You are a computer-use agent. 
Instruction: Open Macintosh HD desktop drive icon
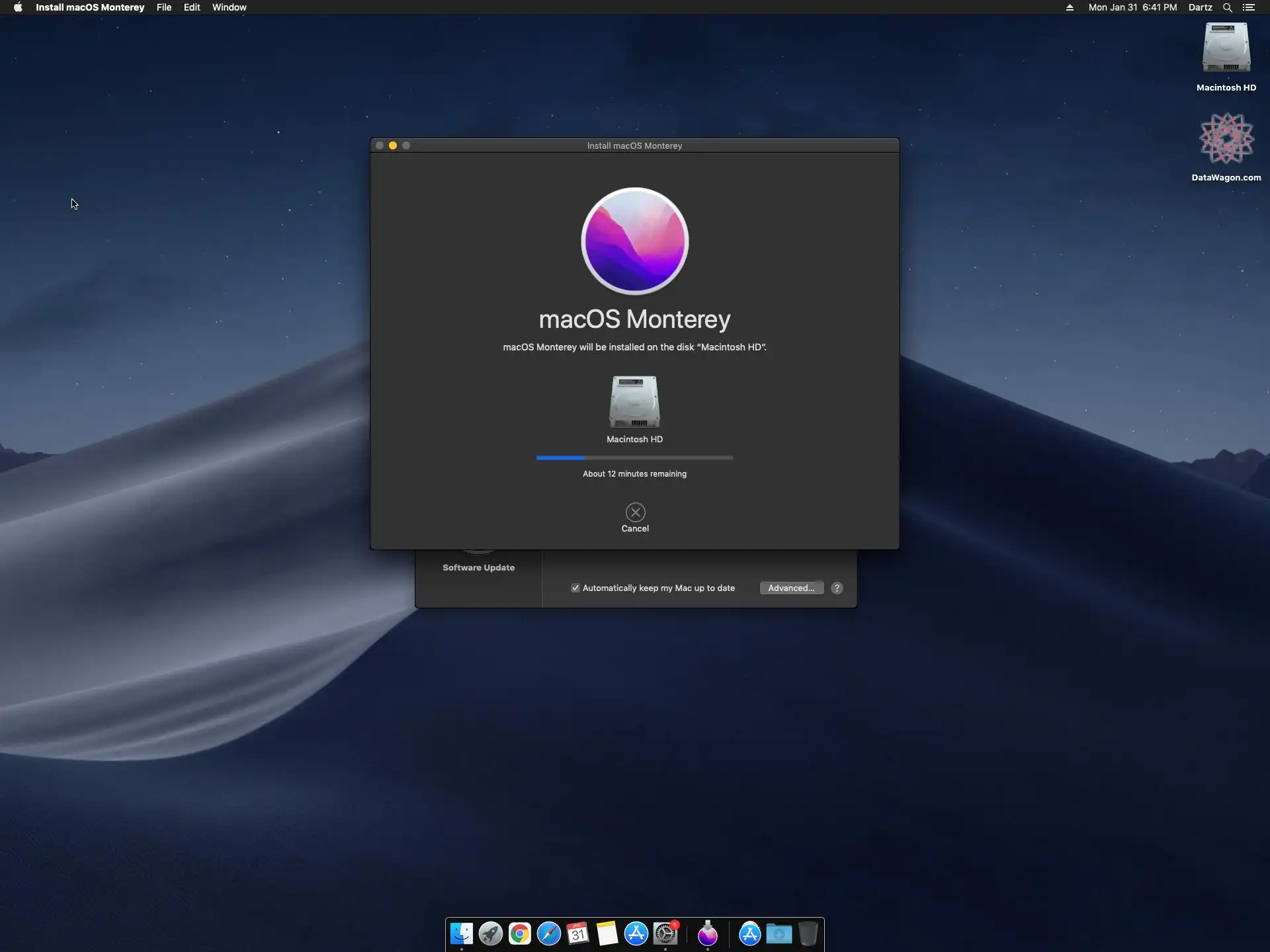[x=1226, y=48]
